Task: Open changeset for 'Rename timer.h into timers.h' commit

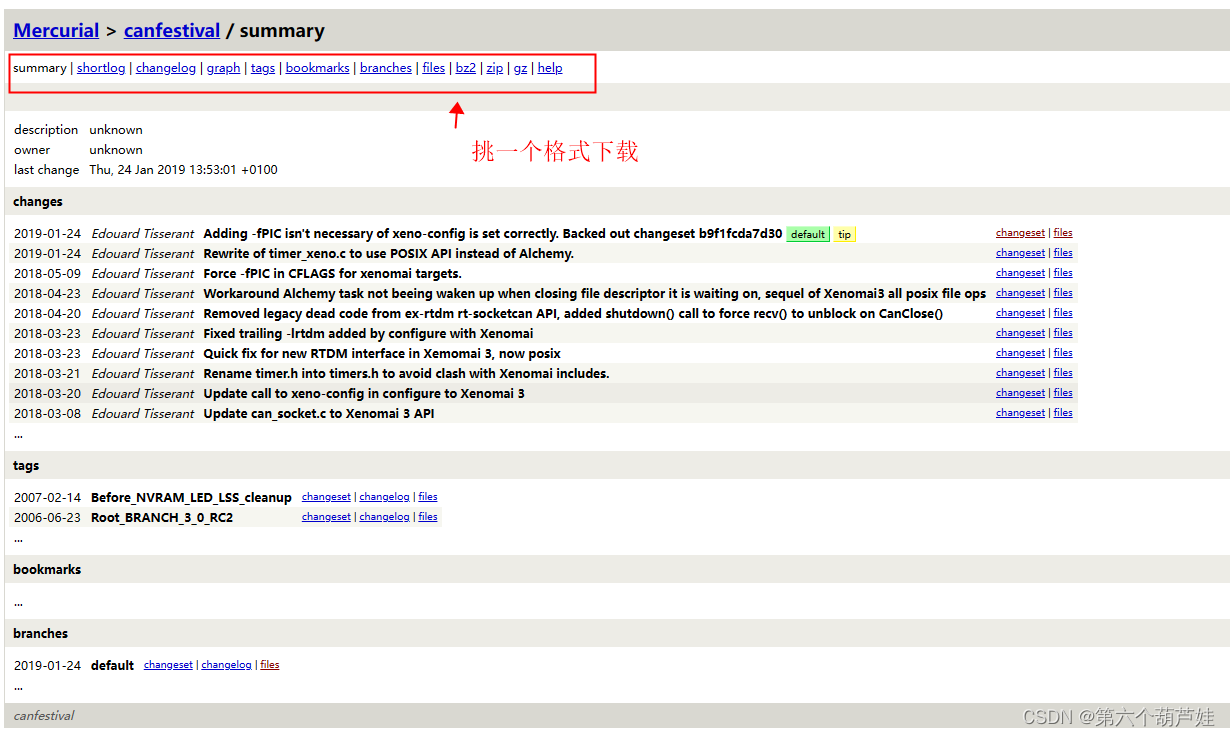Action: (1020, 373)
